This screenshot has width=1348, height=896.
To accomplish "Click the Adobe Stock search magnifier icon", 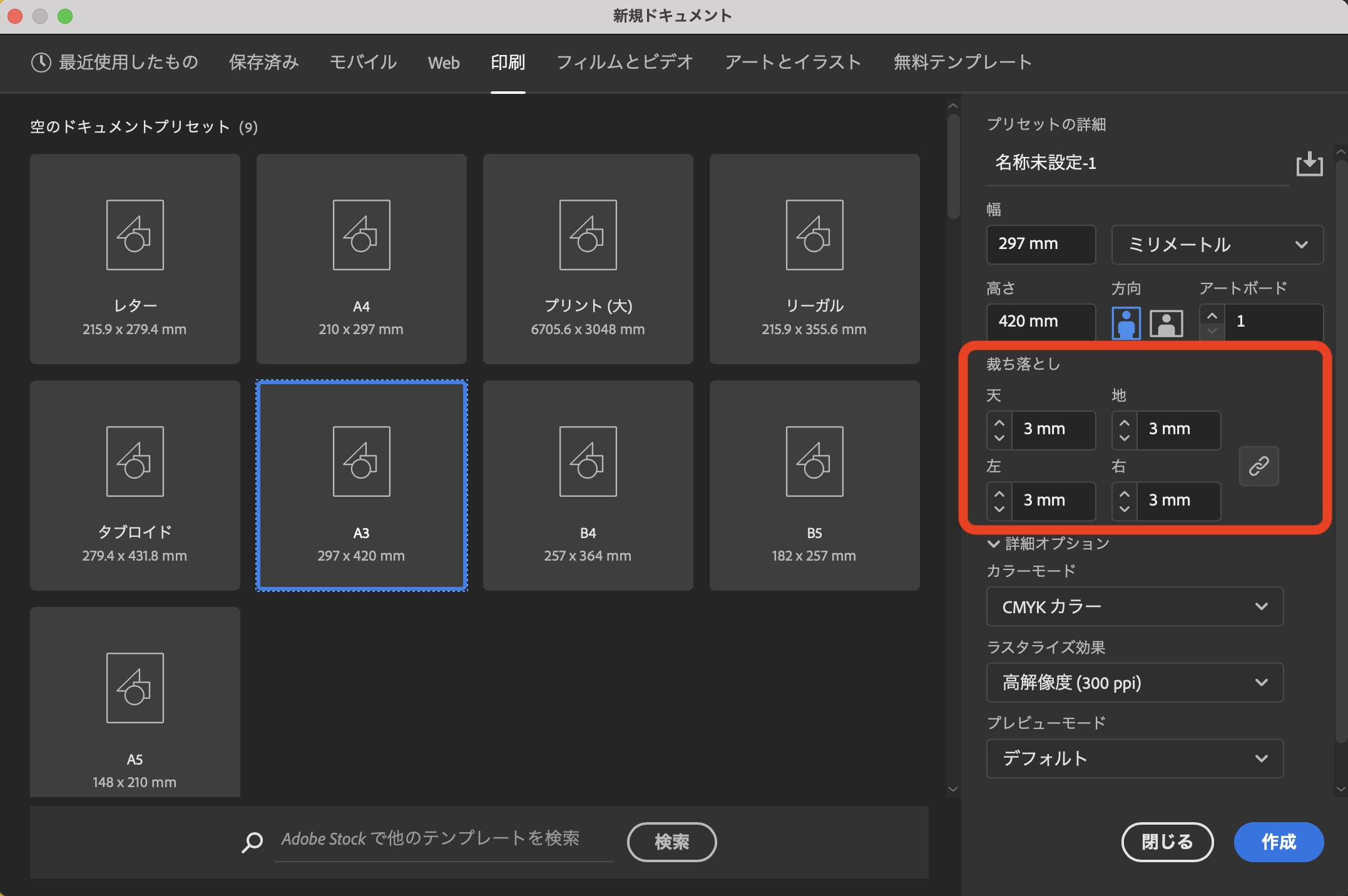I will coord(252,842).
